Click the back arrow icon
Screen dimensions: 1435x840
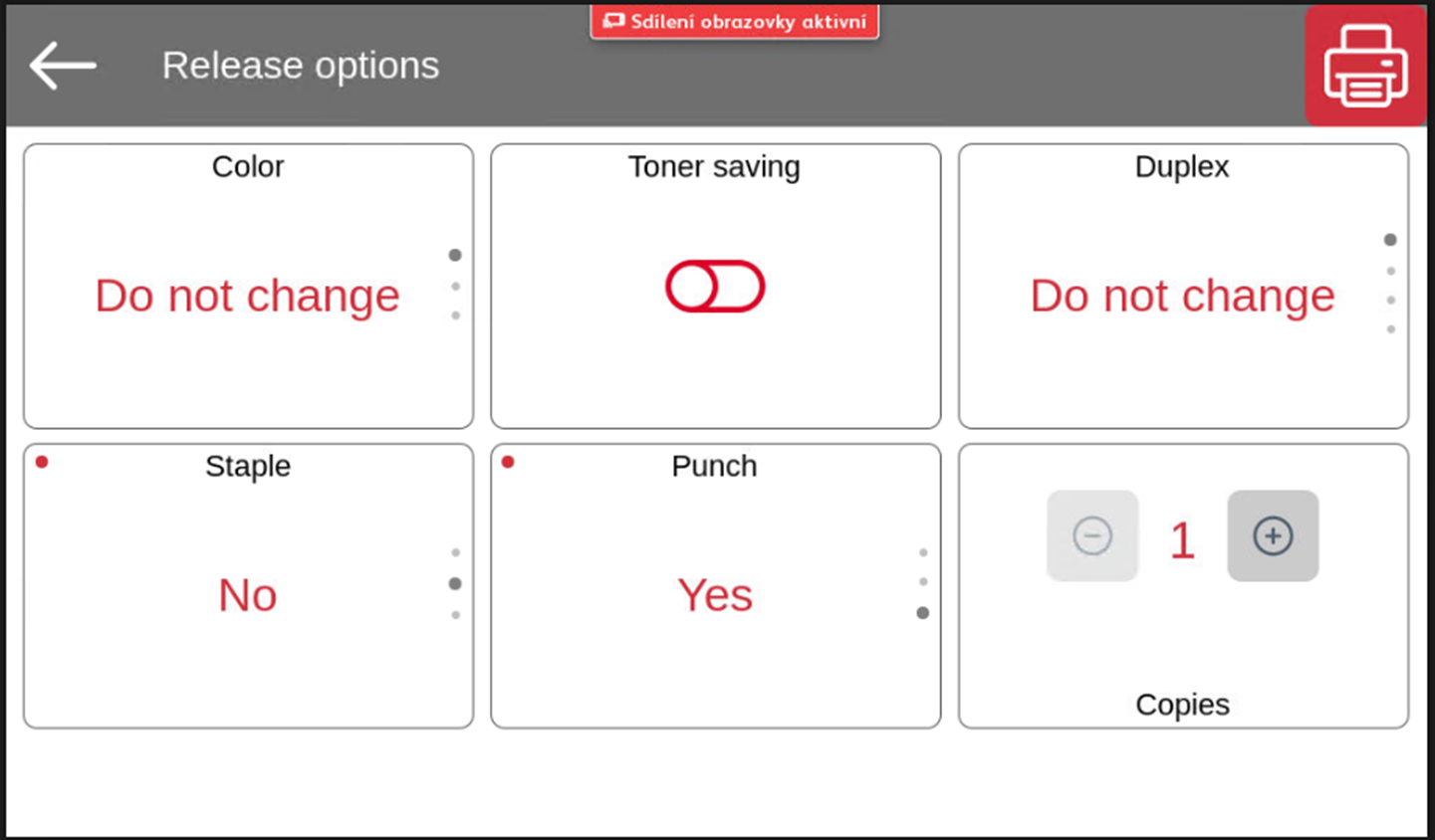tap(63, 66)
